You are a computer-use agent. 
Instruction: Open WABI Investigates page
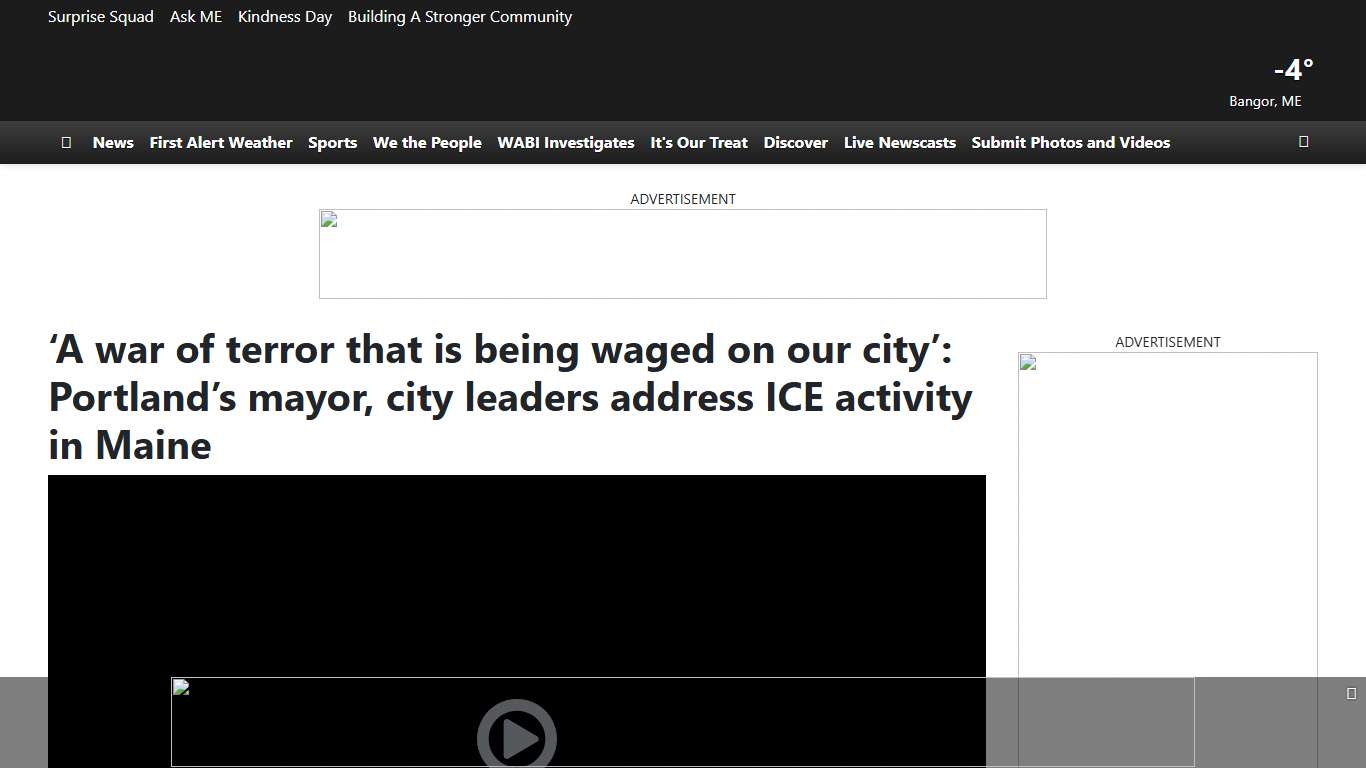tap(566, 143)
